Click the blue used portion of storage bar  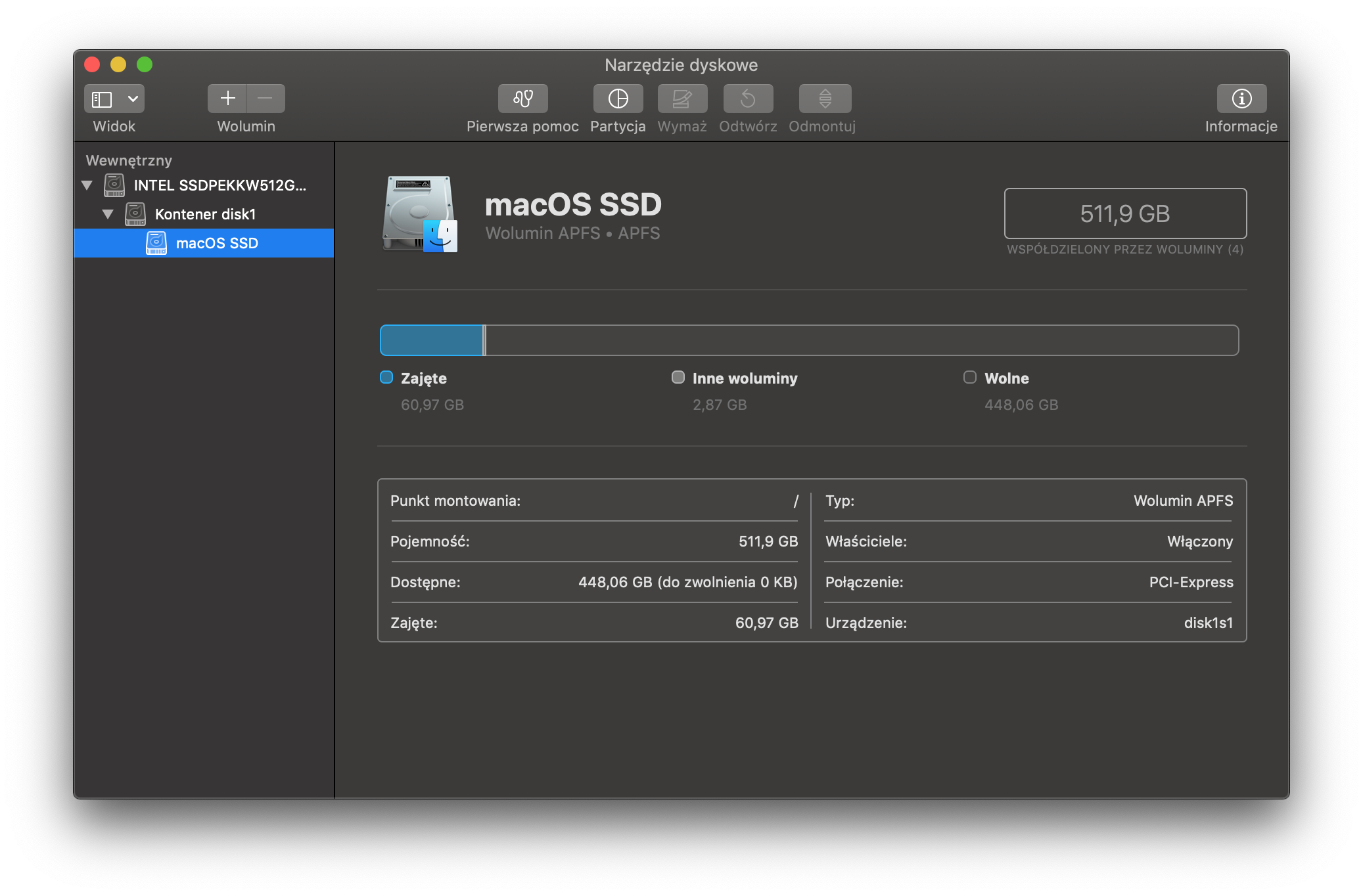click(432, 340)
